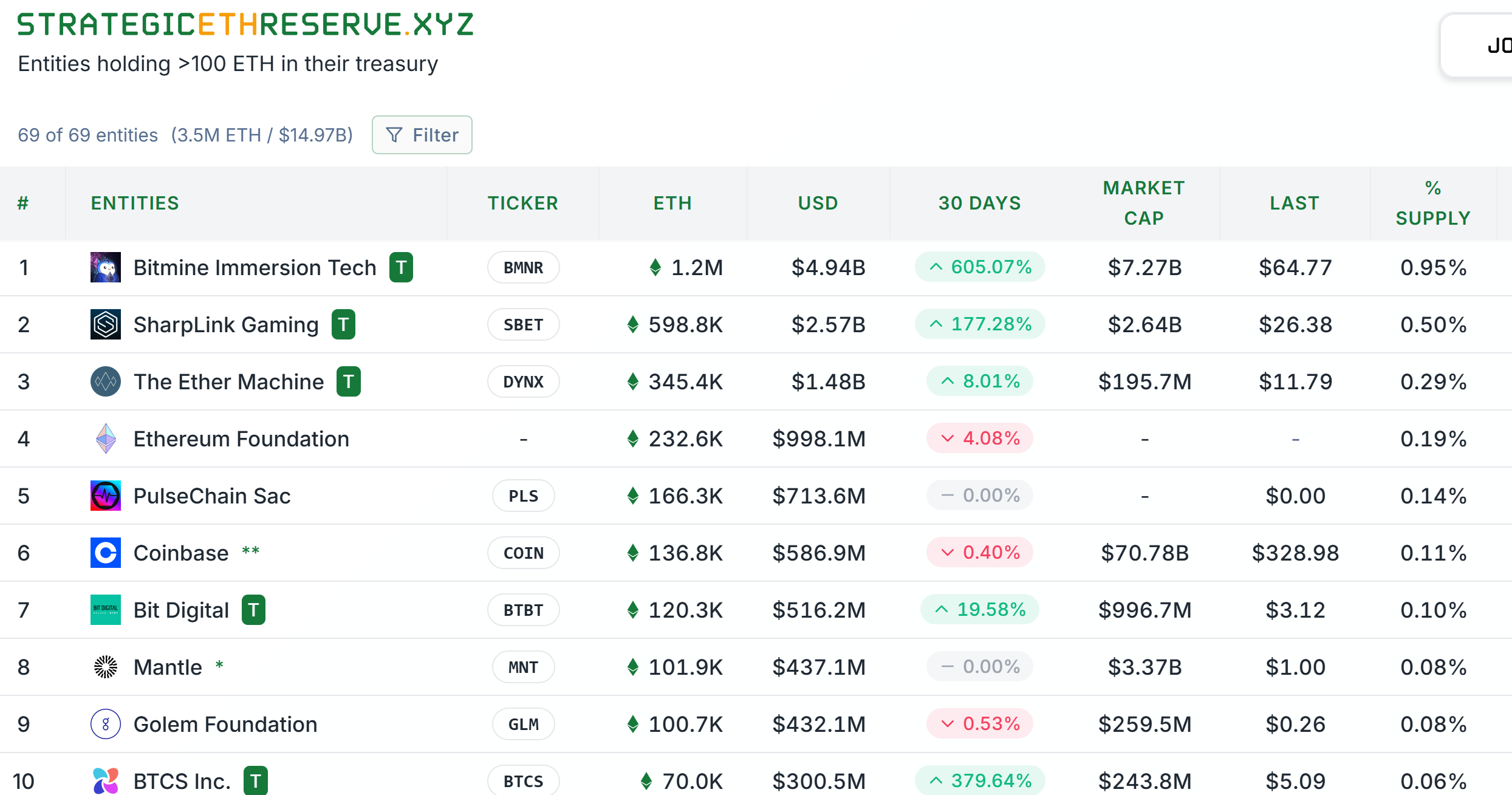Screen dimensions: 1512x795
Task: Click The Ether Machine logo icon
Action: [x=106, y=381]
